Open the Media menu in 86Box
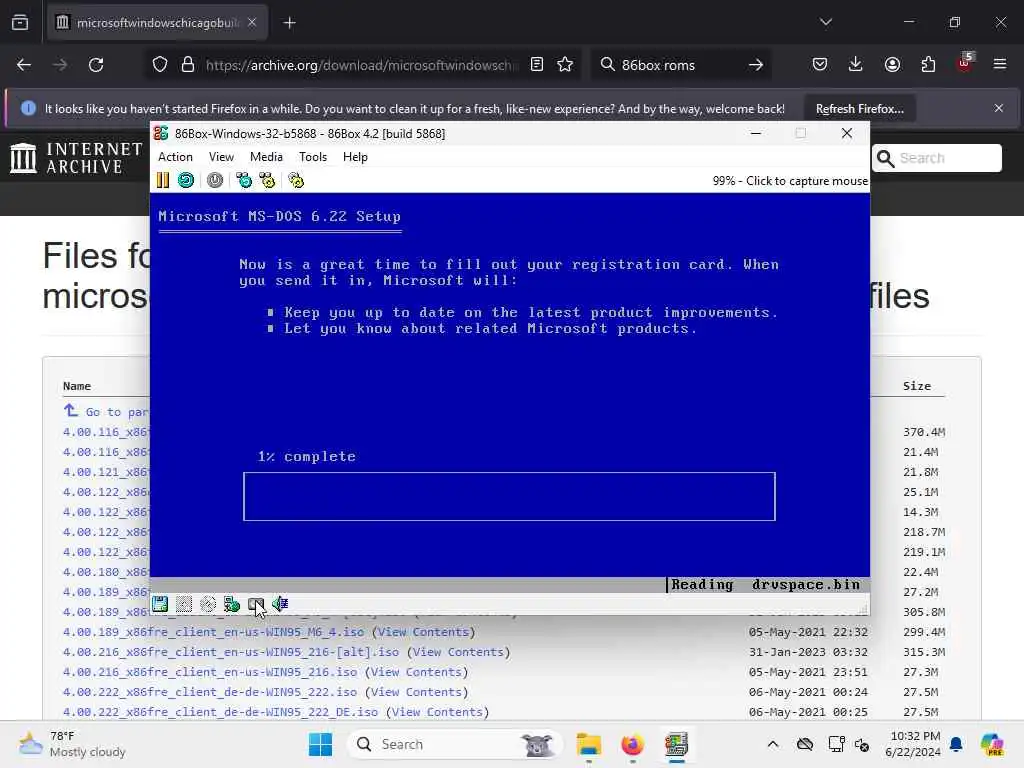This screenshot has width=1024, height=768. (266, 157)
